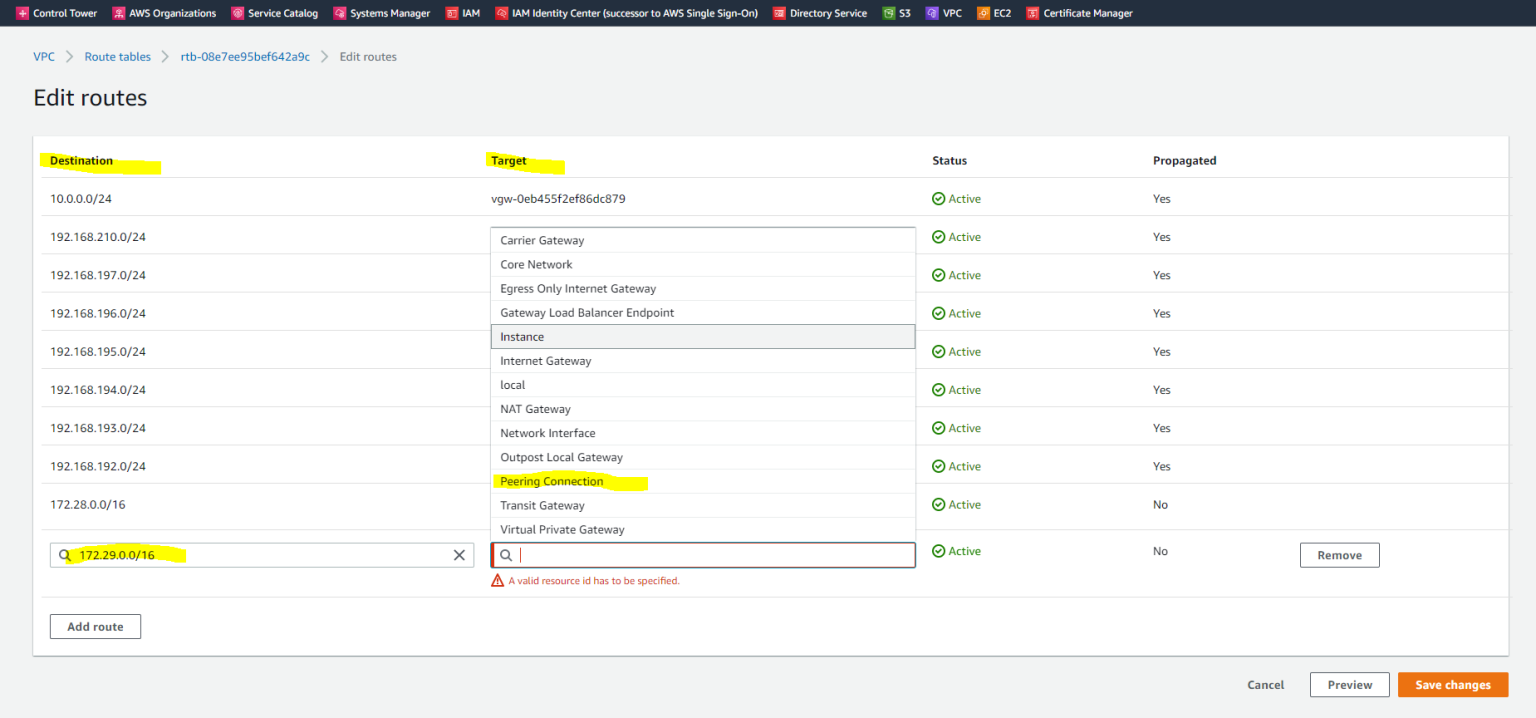
Task: Open the Route tables breadcrumb link
Action: click(117, 57)
